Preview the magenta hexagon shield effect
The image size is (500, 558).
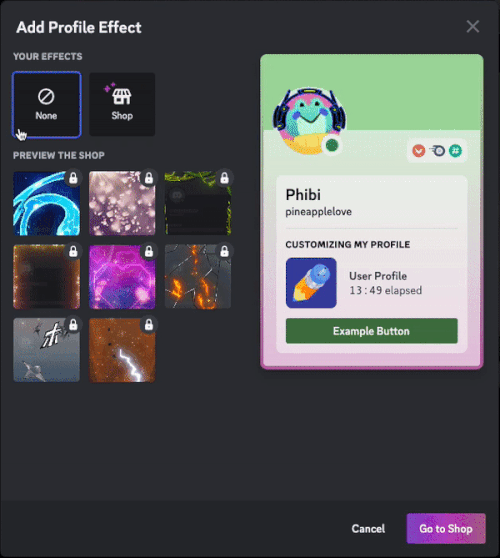pyautogui.click(x=122, y=277)
